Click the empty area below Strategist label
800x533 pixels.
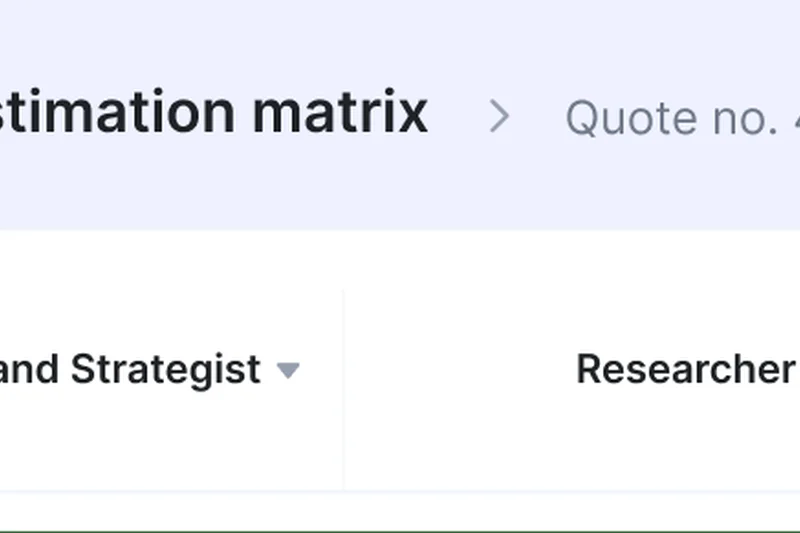(150, 440)
